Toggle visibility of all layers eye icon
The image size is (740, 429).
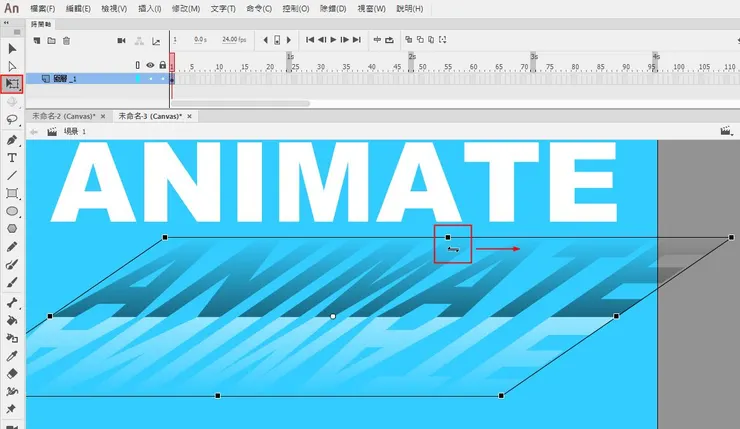(150, 65)
